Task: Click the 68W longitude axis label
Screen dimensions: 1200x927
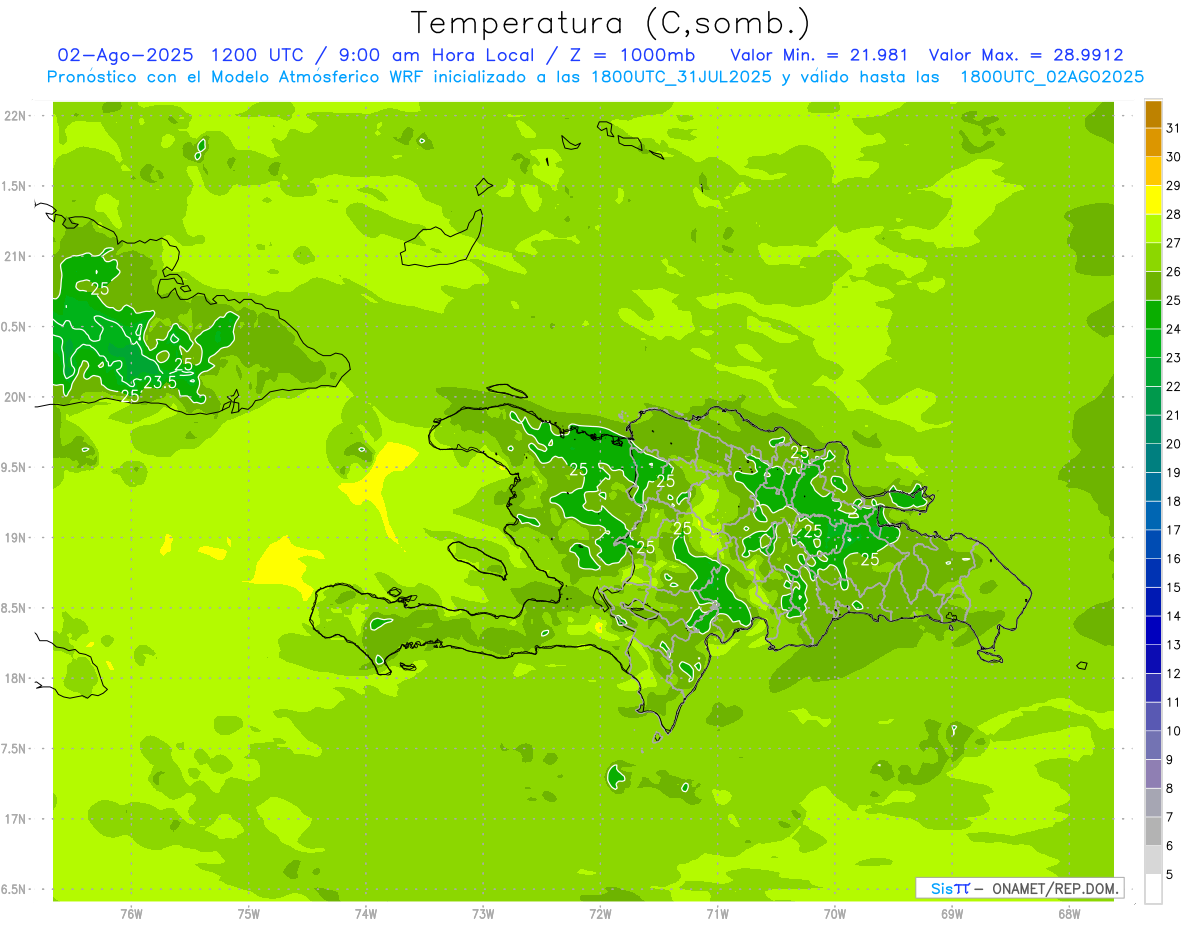Action: pyautogui.click(x=1069, y=914)
